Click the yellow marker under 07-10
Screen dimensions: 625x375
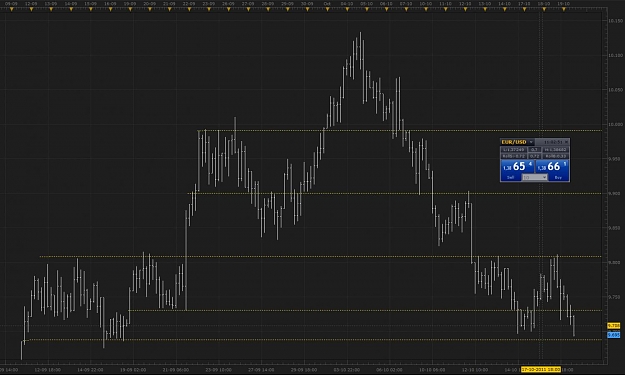(406, 9)
